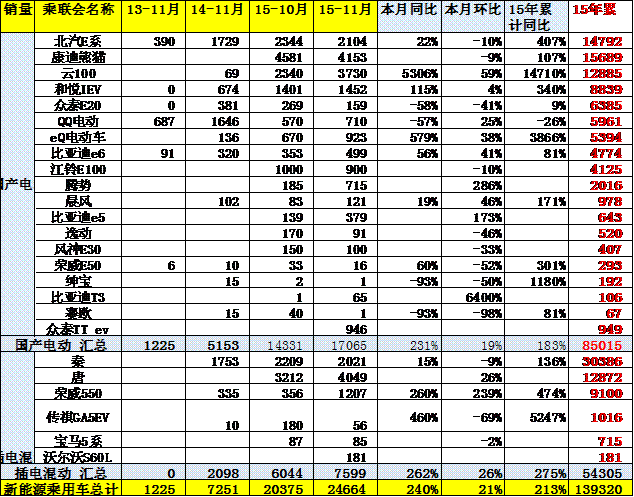Image resolution: width=634 pixels, height=497 pixels.
Task: Click the 213% total cumulative growth cell
Action: pyautogui.click(x=537, y=489)
